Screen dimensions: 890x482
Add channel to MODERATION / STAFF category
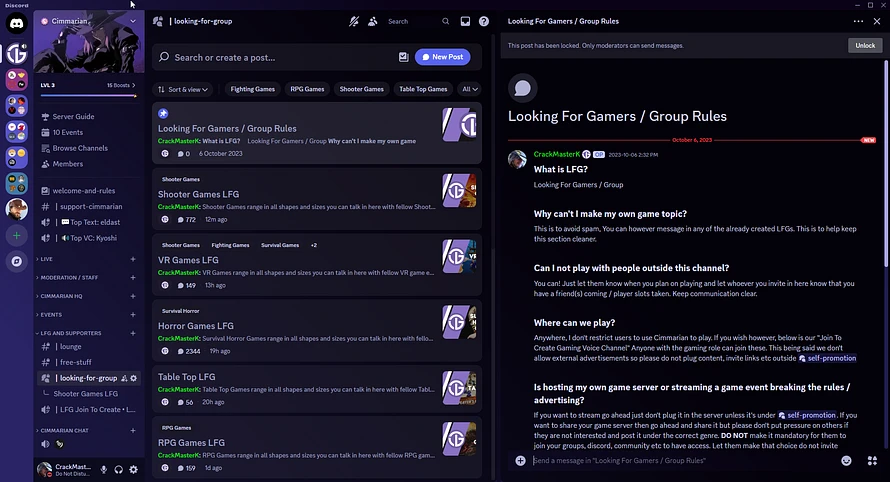[x=133, y=278]
